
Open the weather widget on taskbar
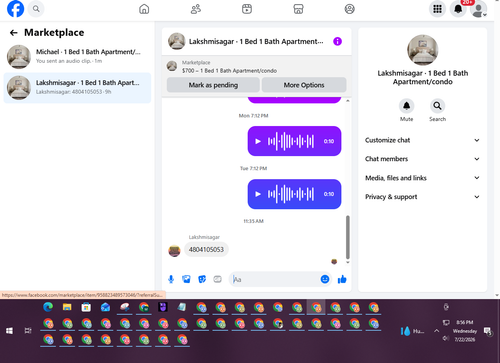tap(412, 331)
